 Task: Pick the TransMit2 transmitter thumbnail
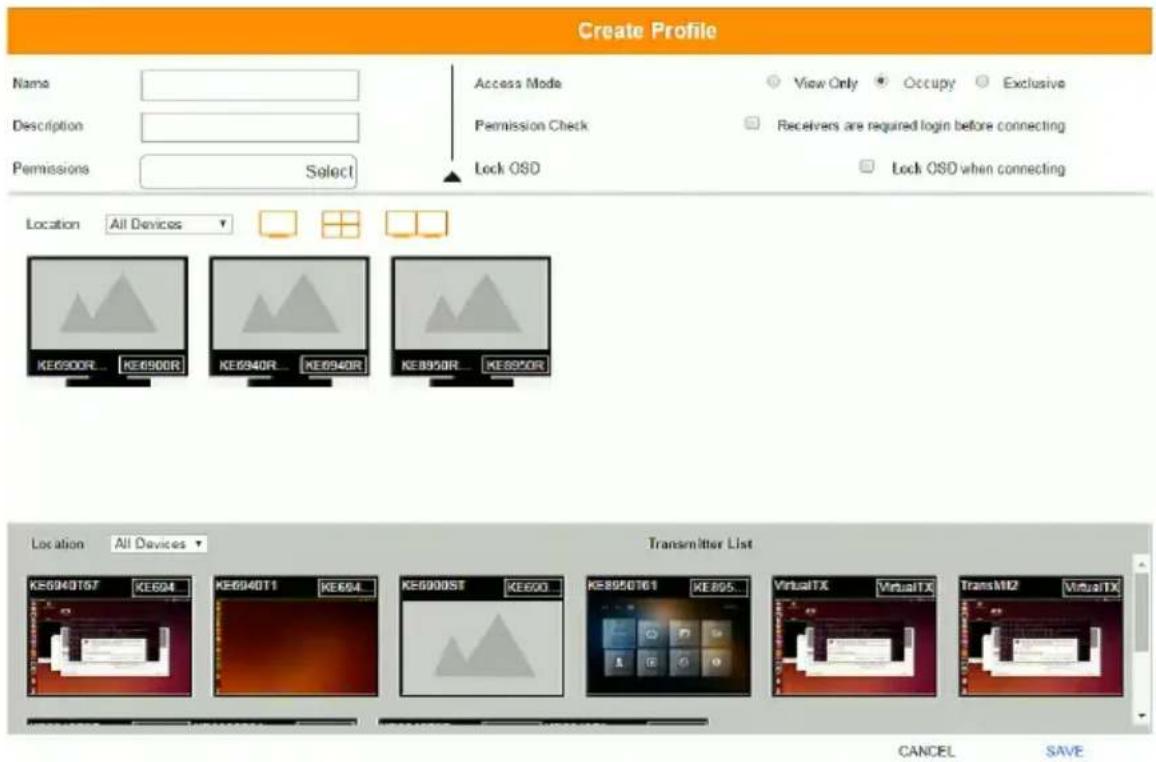click(1040, 637)
